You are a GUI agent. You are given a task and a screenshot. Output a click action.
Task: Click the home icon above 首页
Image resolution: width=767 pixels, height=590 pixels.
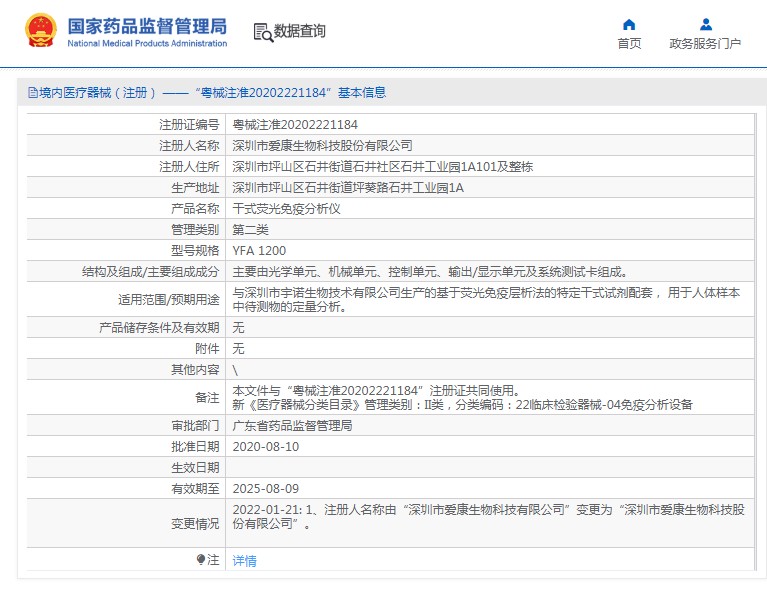pos(629,24)
